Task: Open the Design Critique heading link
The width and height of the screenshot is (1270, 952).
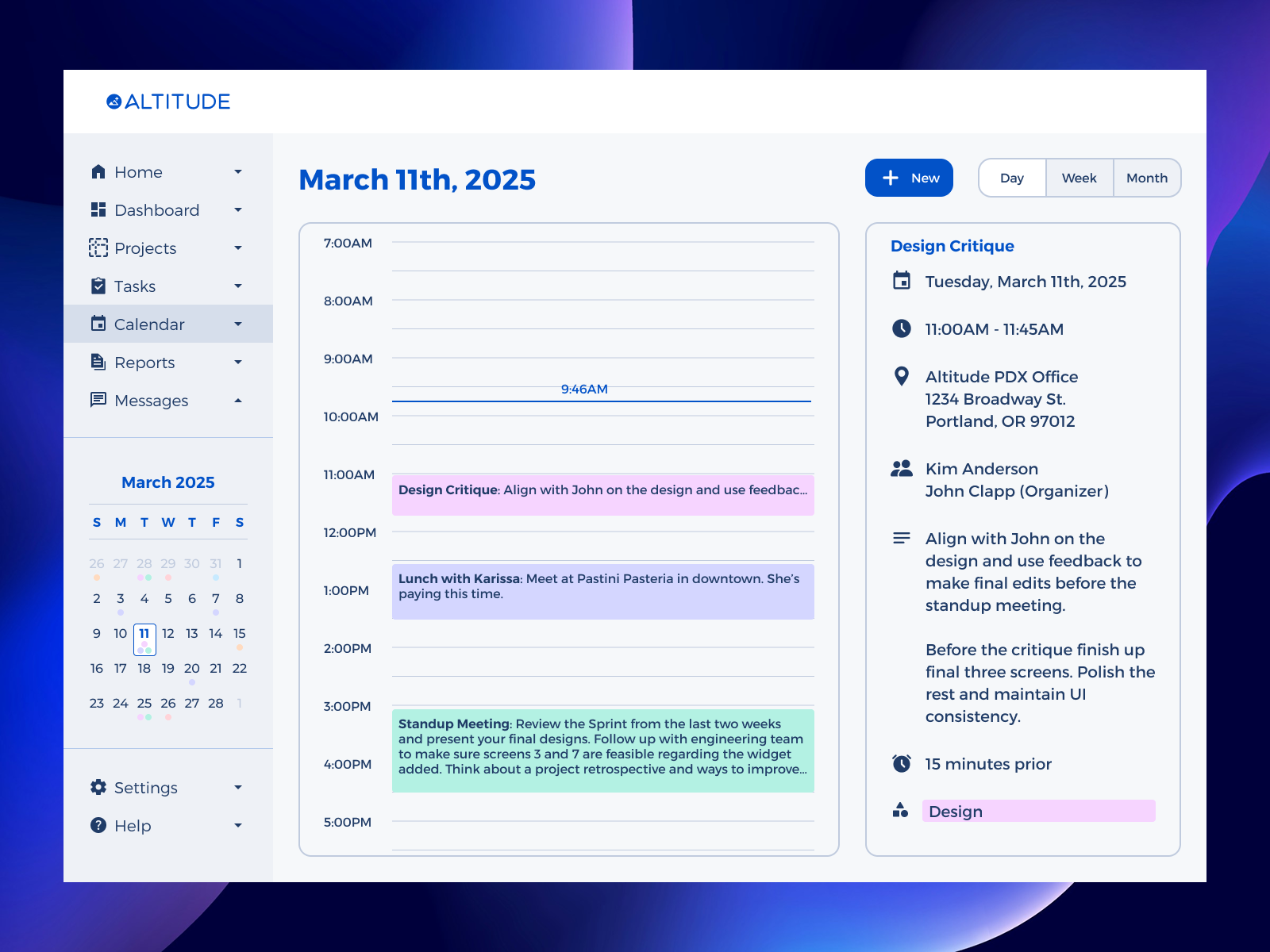Action: 952,246
